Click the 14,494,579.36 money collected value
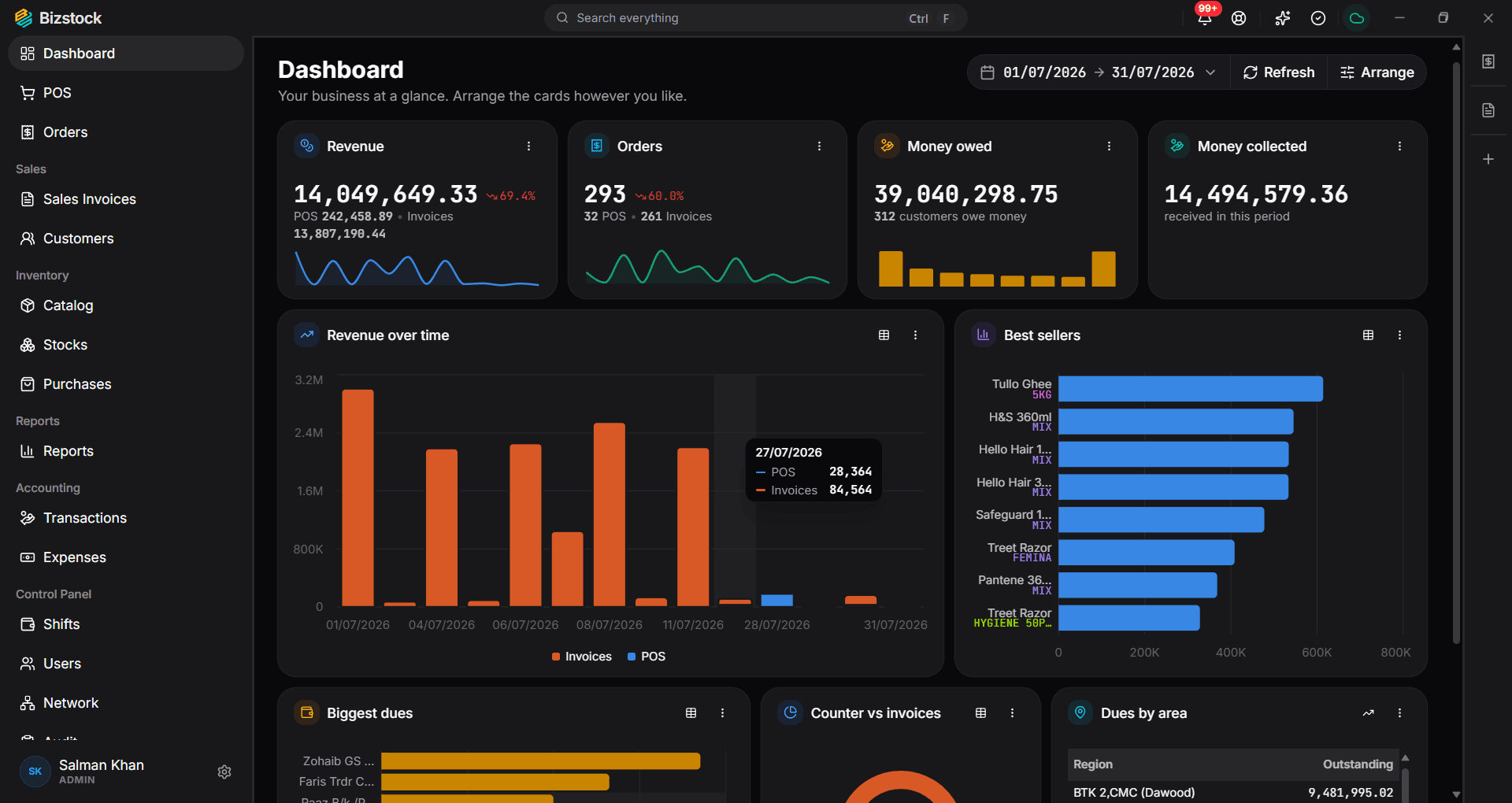 coord(1256,194)
